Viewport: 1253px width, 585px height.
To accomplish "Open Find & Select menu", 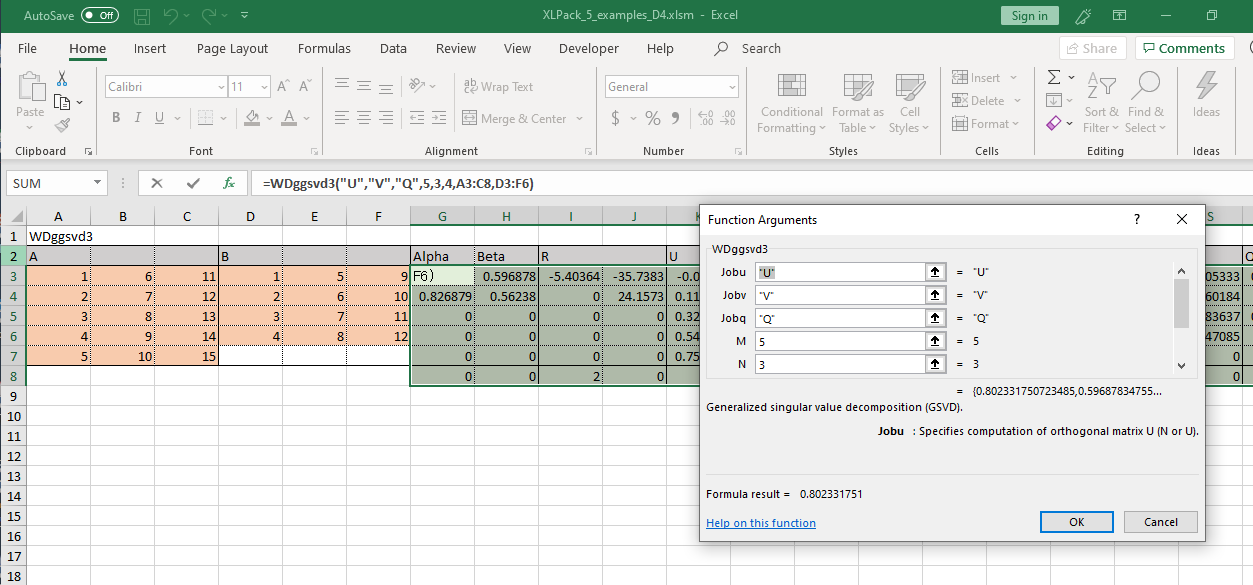I will click(1145, 102).
